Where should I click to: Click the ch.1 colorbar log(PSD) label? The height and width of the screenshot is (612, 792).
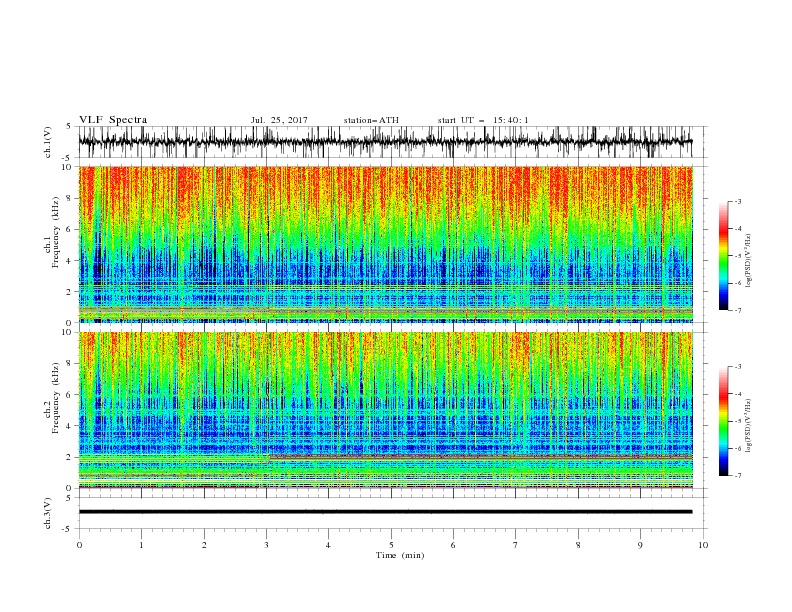coord(748,261)
